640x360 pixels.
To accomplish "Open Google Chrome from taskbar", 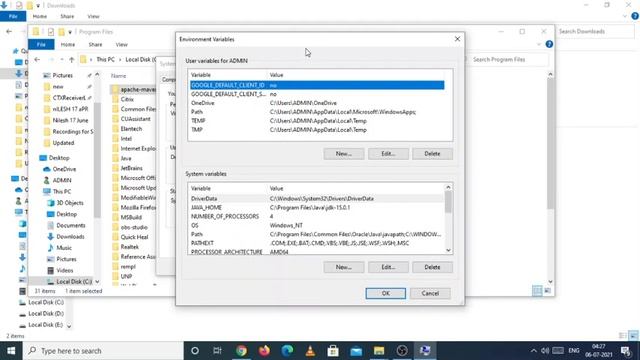I will pos(241,351).
